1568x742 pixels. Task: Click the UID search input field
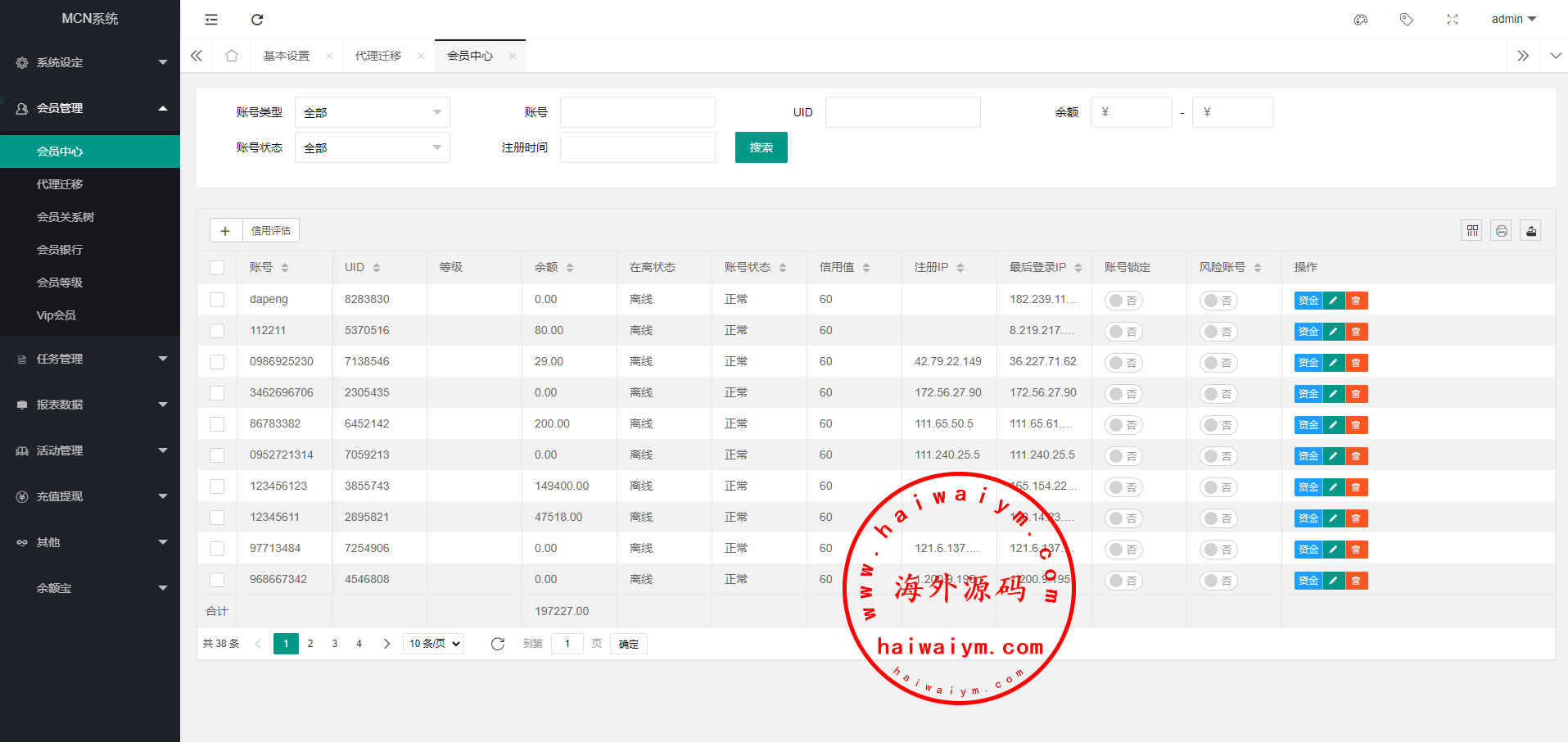(902, 112)
